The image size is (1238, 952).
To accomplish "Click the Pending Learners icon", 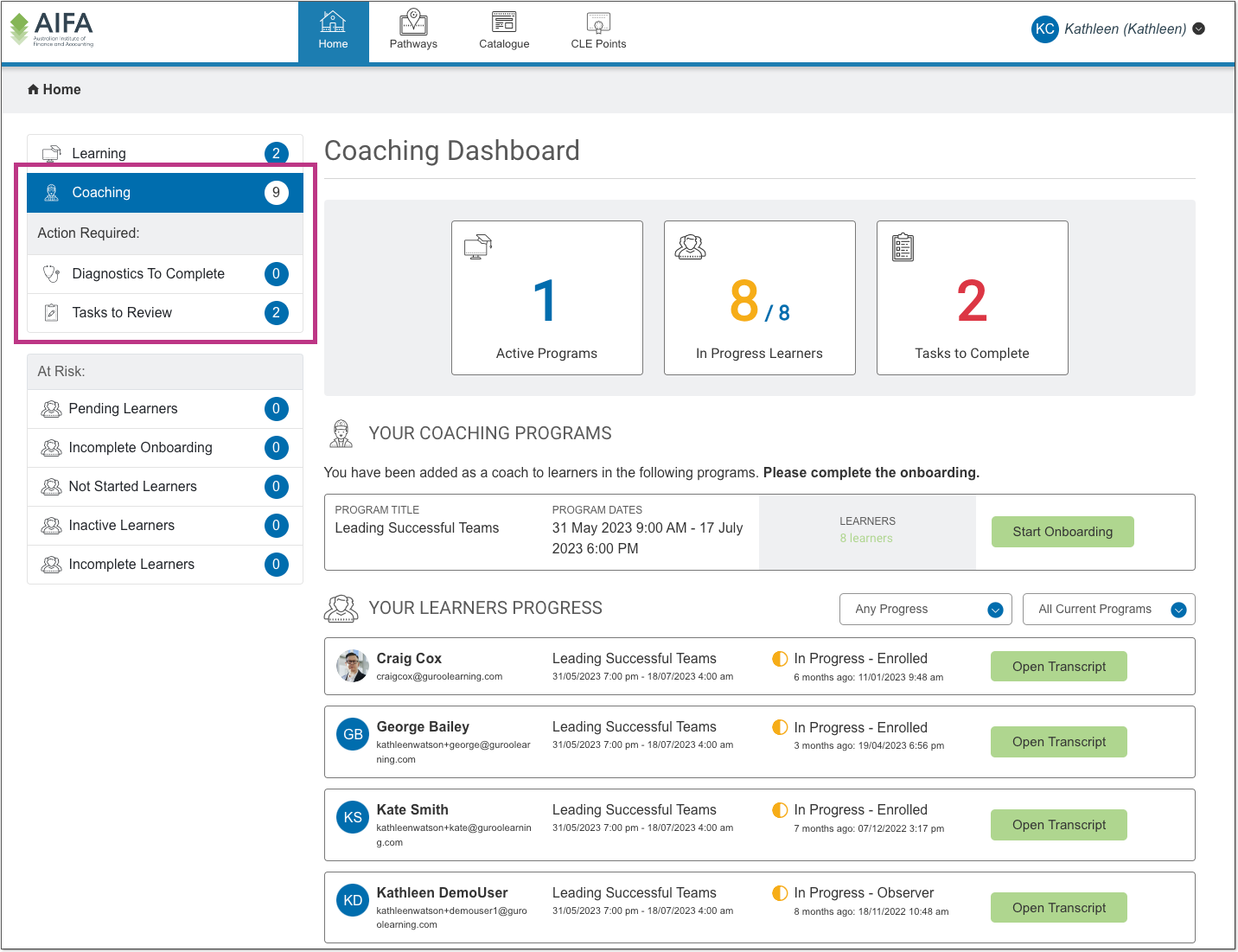I will (51, 408).
